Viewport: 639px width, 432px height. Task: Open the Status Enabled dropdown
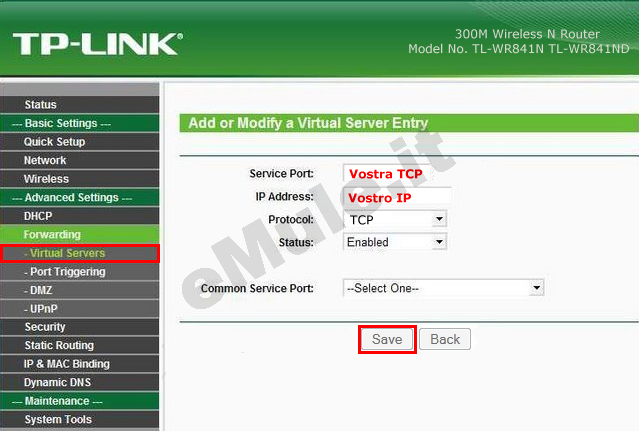(395, 242)
